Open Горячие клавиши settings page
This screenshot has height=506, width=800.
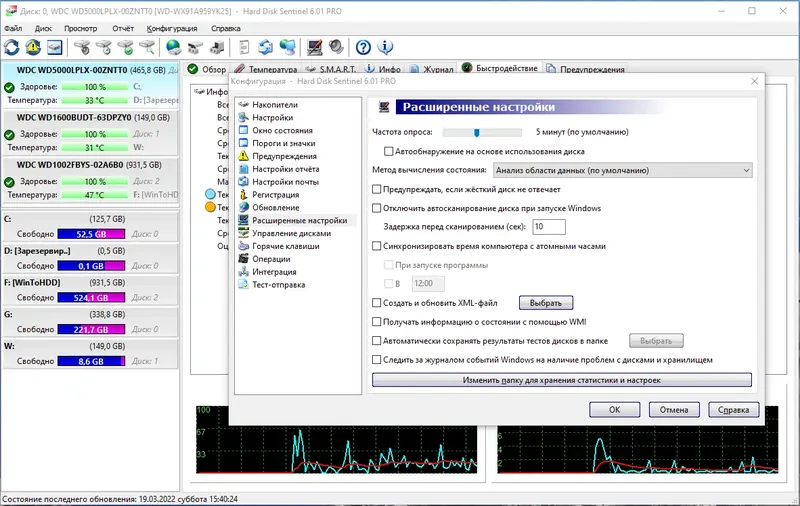pos(286,246)
